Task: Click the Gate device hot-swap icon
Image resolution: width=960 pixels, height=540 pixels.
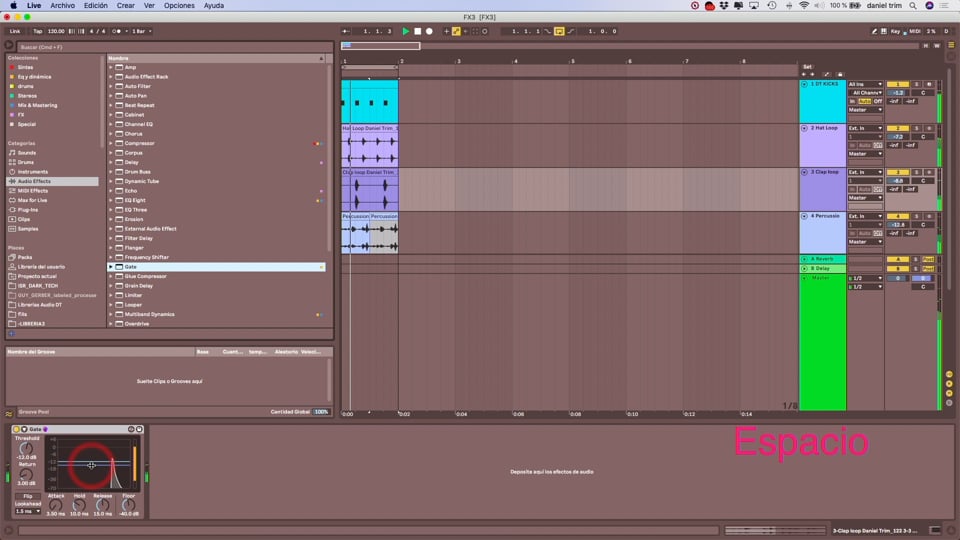Action: (x=131, y=429)
